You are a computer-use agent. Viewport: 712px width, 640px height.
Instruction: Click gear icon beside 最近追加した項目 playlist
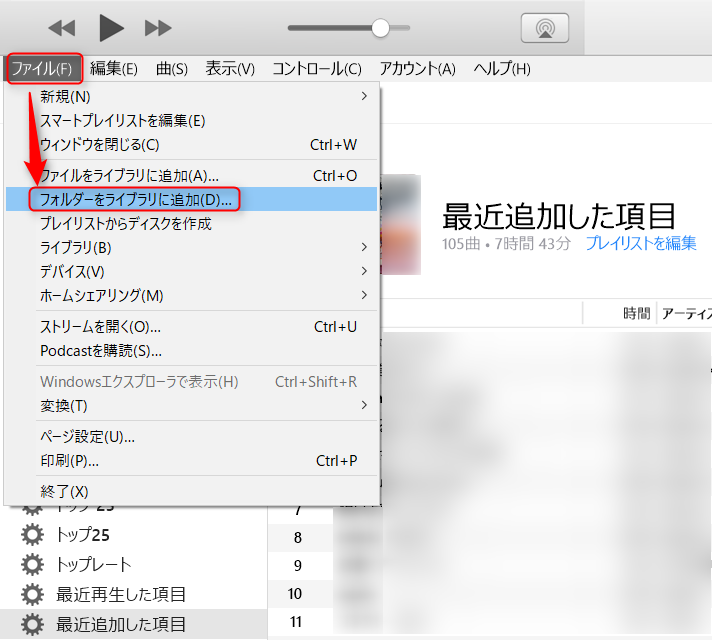click(33, 625)
